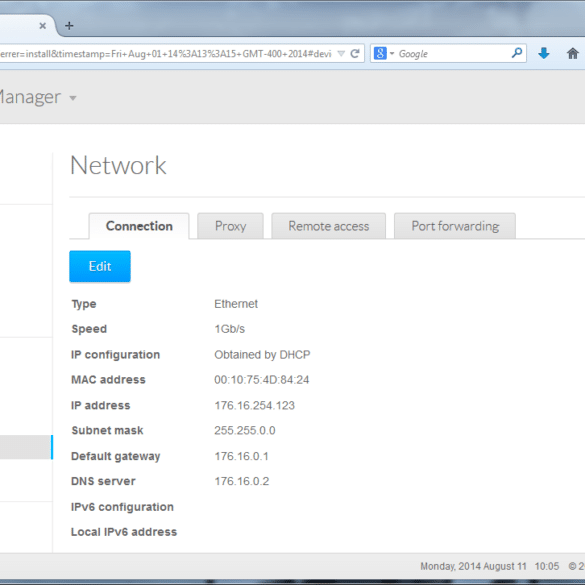Viewport: 585px width, 585px height.
Task: Switch to the Proxy tab
Action: (230, 226)
